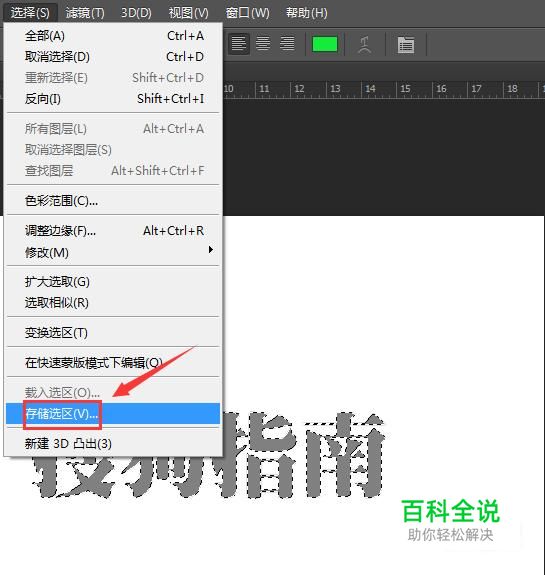Open the 选择(S) menu

pyautogui.click(x=30, y=13)
